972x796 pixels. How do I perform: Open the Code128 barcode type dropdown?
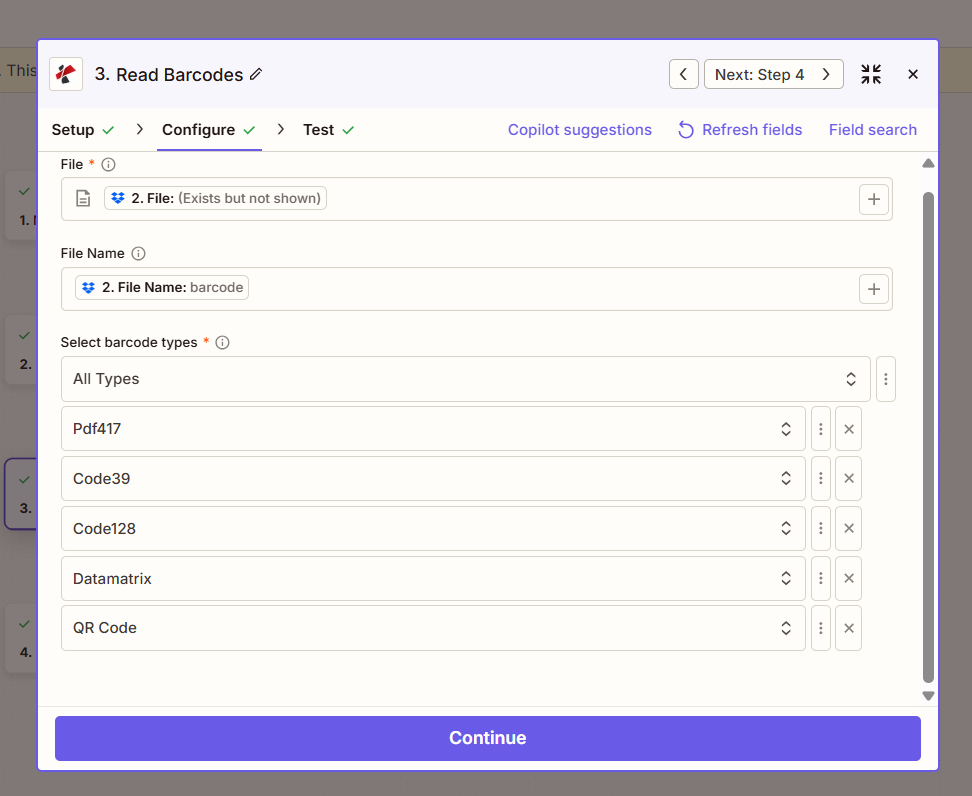click(x=432, y=529)
